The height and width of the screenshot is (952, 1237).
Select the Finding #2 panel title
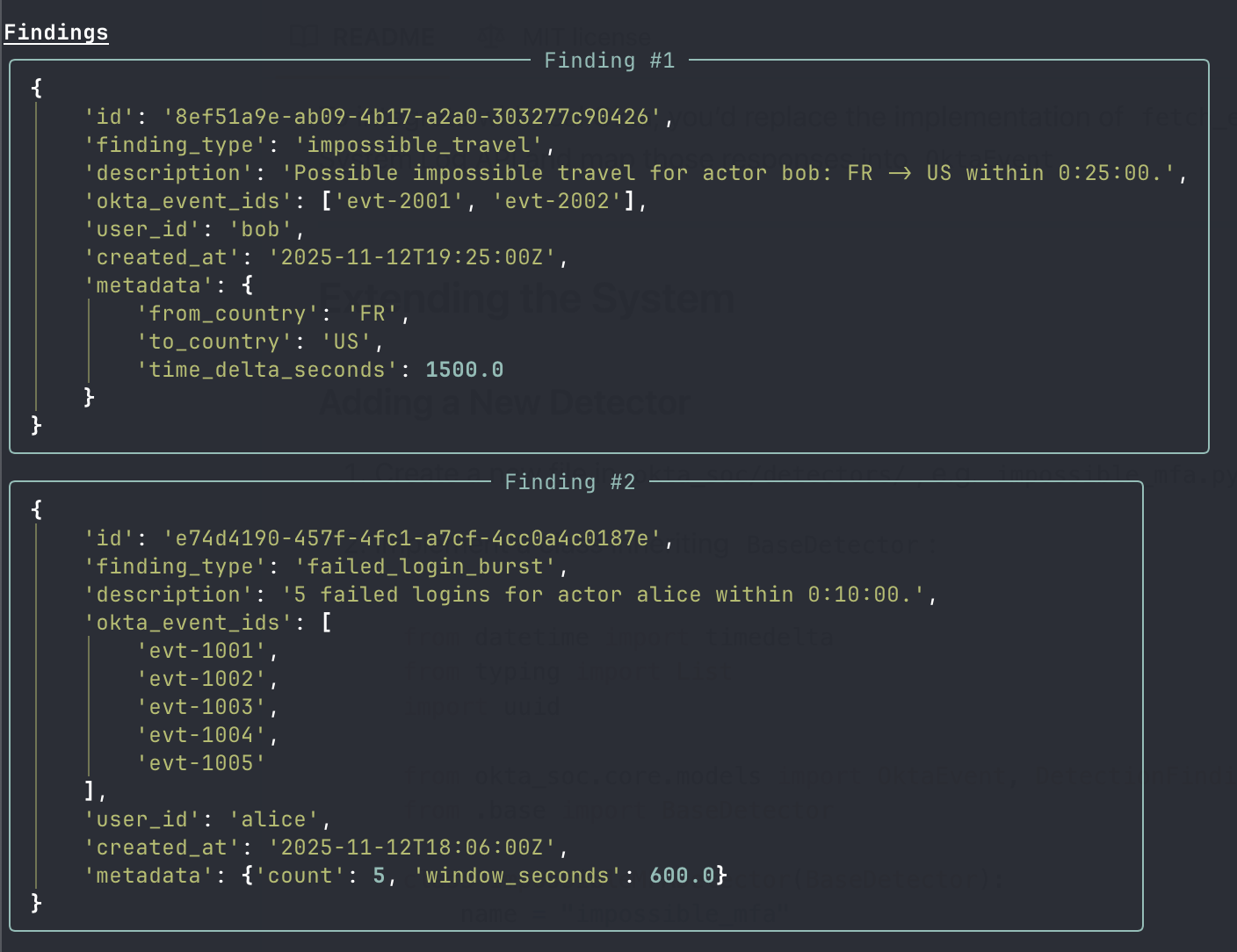(570, 482)
